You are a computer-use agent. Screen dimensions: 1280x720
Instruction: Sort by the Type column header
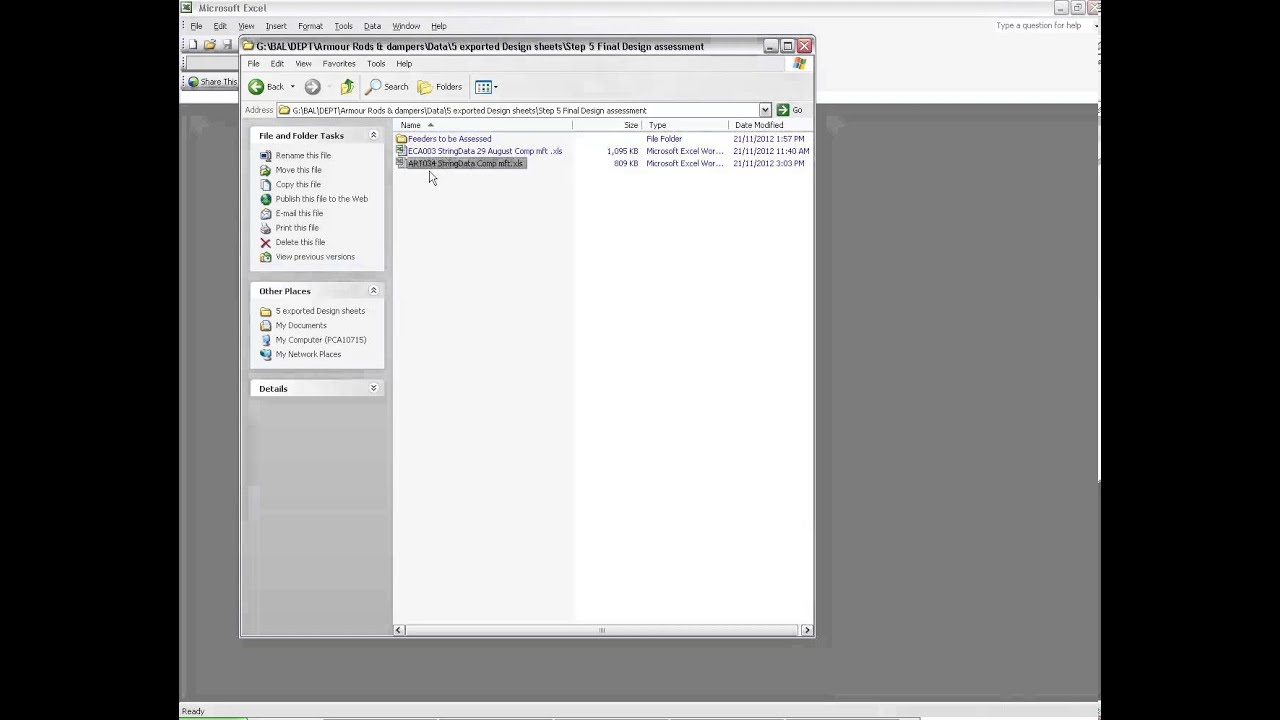(687, 125)
